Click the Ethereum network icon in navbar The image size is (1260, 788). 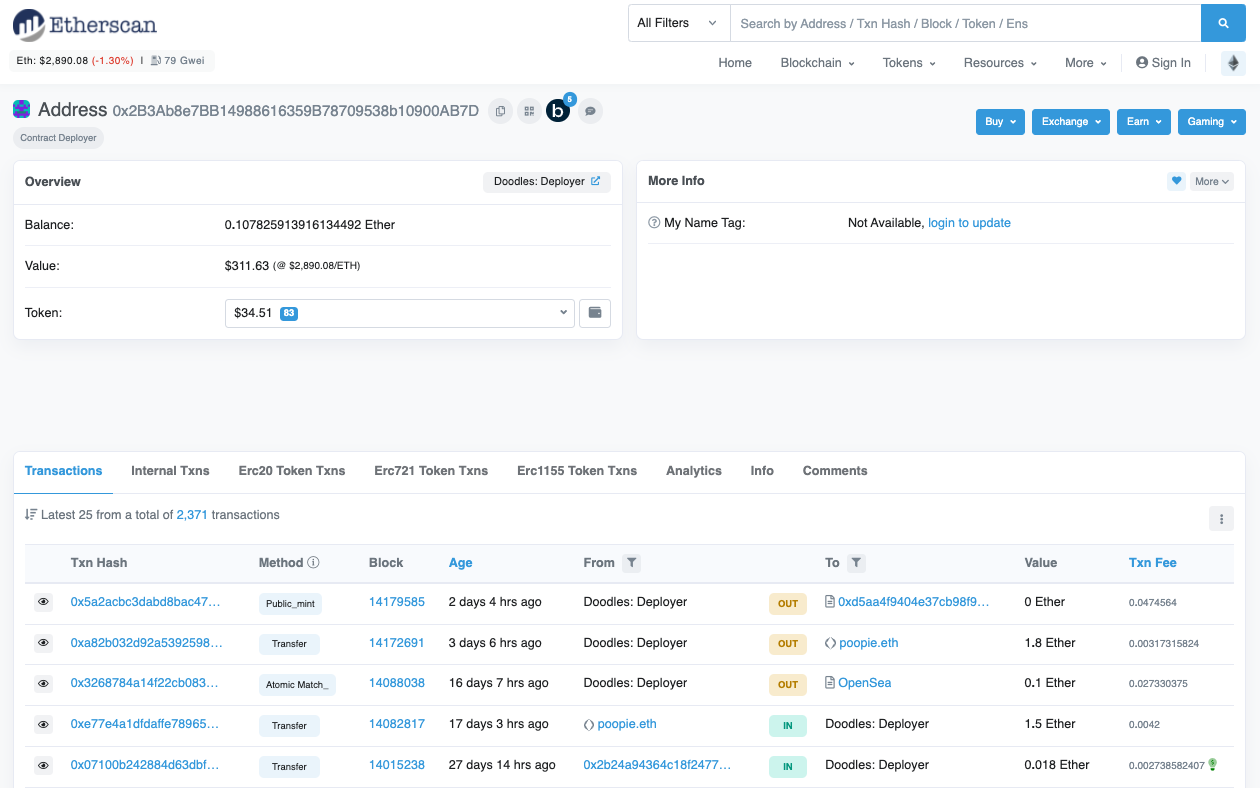coord(1233,63)
